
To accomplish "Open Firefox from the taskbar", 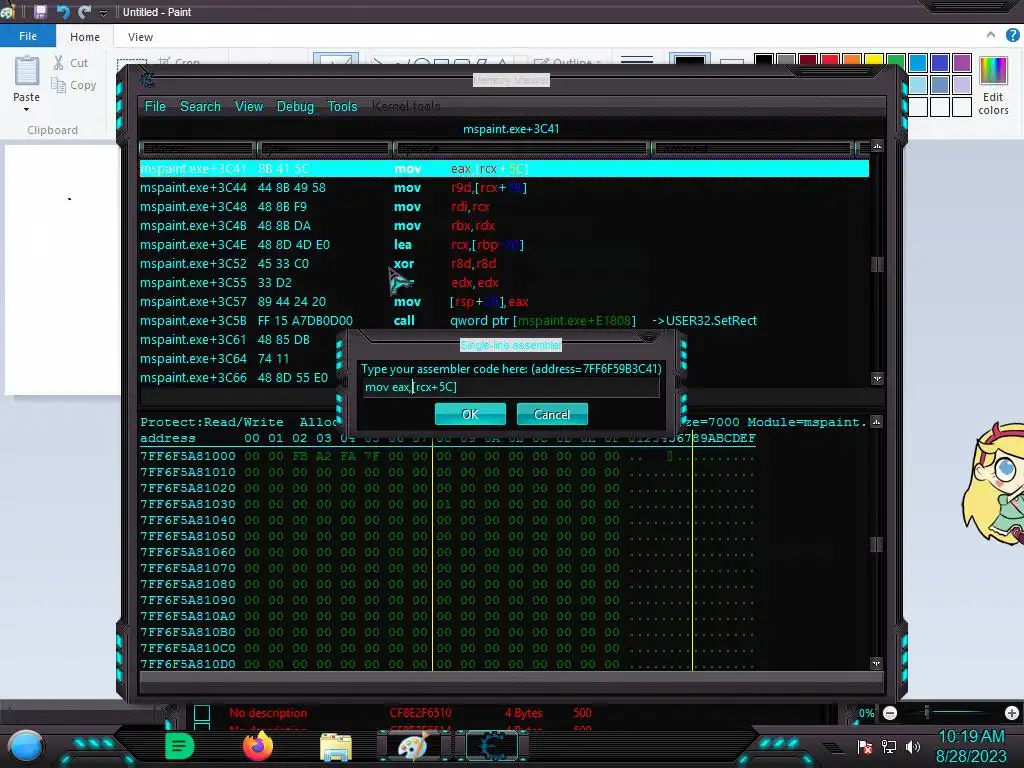I will pyautogui.click(x=257, y=746).
